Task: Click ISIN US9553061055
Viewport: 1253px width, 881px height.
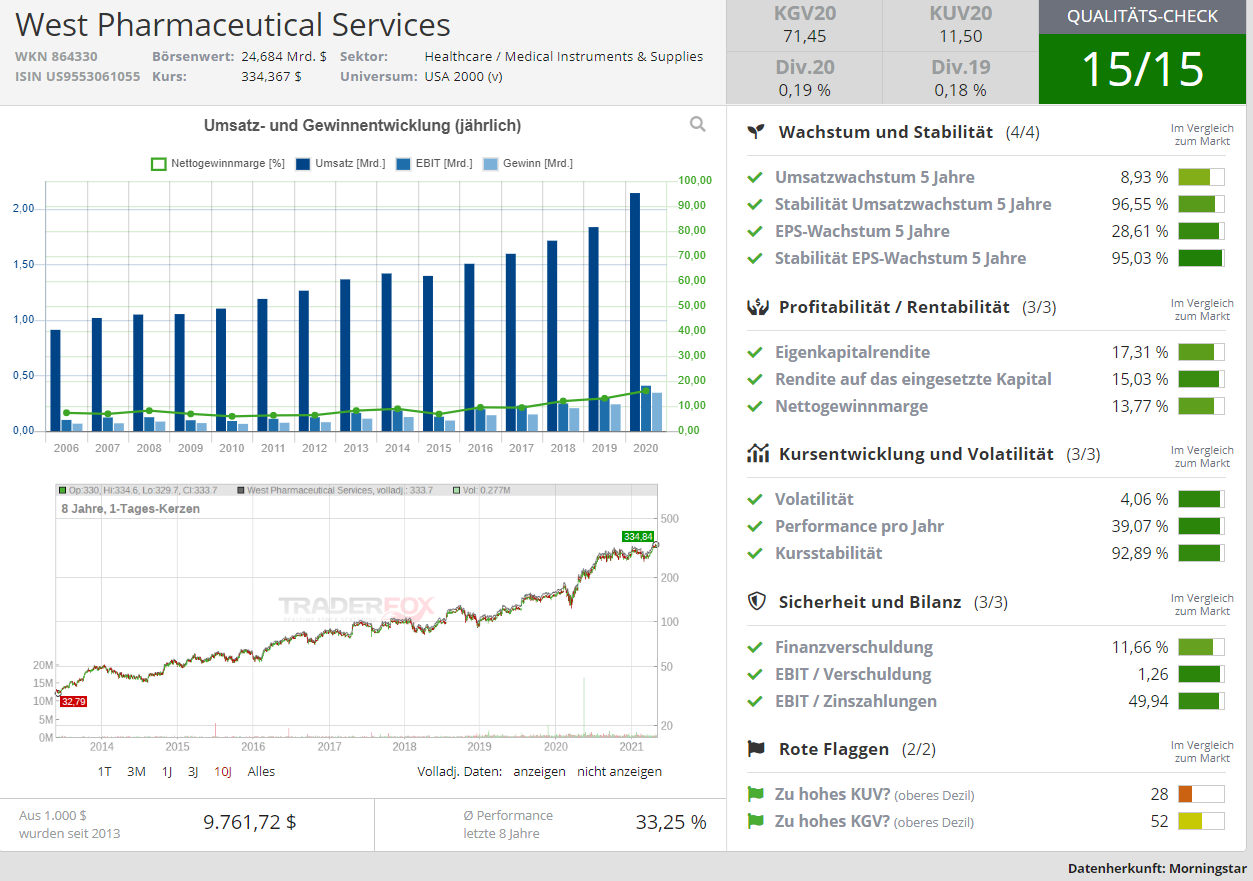Action: (77, 76)
